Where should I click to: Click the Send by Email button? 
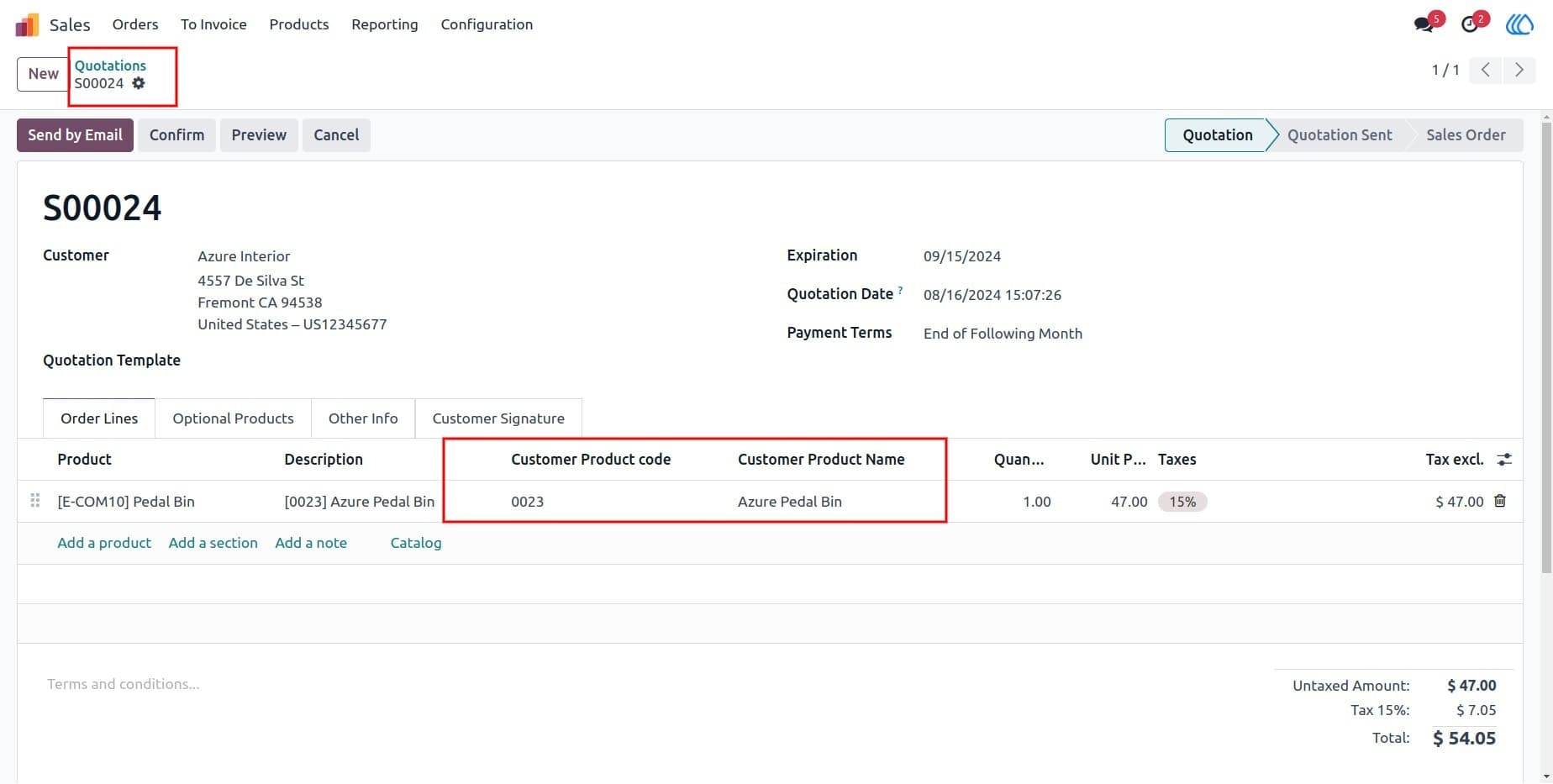coord(75,135)
